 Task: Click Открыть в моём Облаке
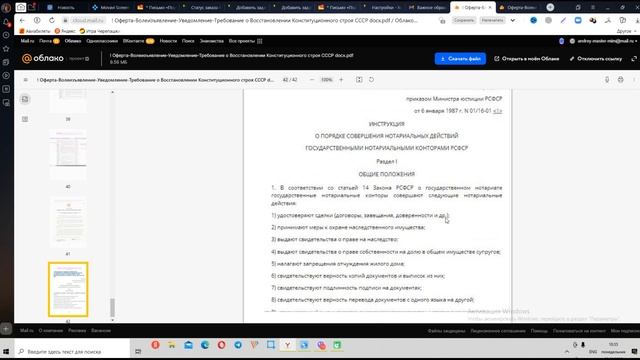(x=527, y=59)
